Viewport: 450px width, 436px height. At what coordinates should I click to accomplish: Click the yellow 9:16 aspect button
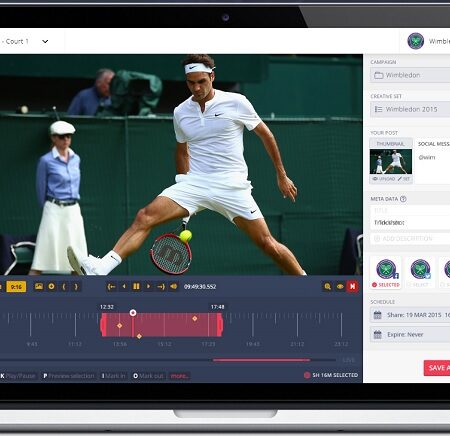pyautogui.click(x=16, y=286)
